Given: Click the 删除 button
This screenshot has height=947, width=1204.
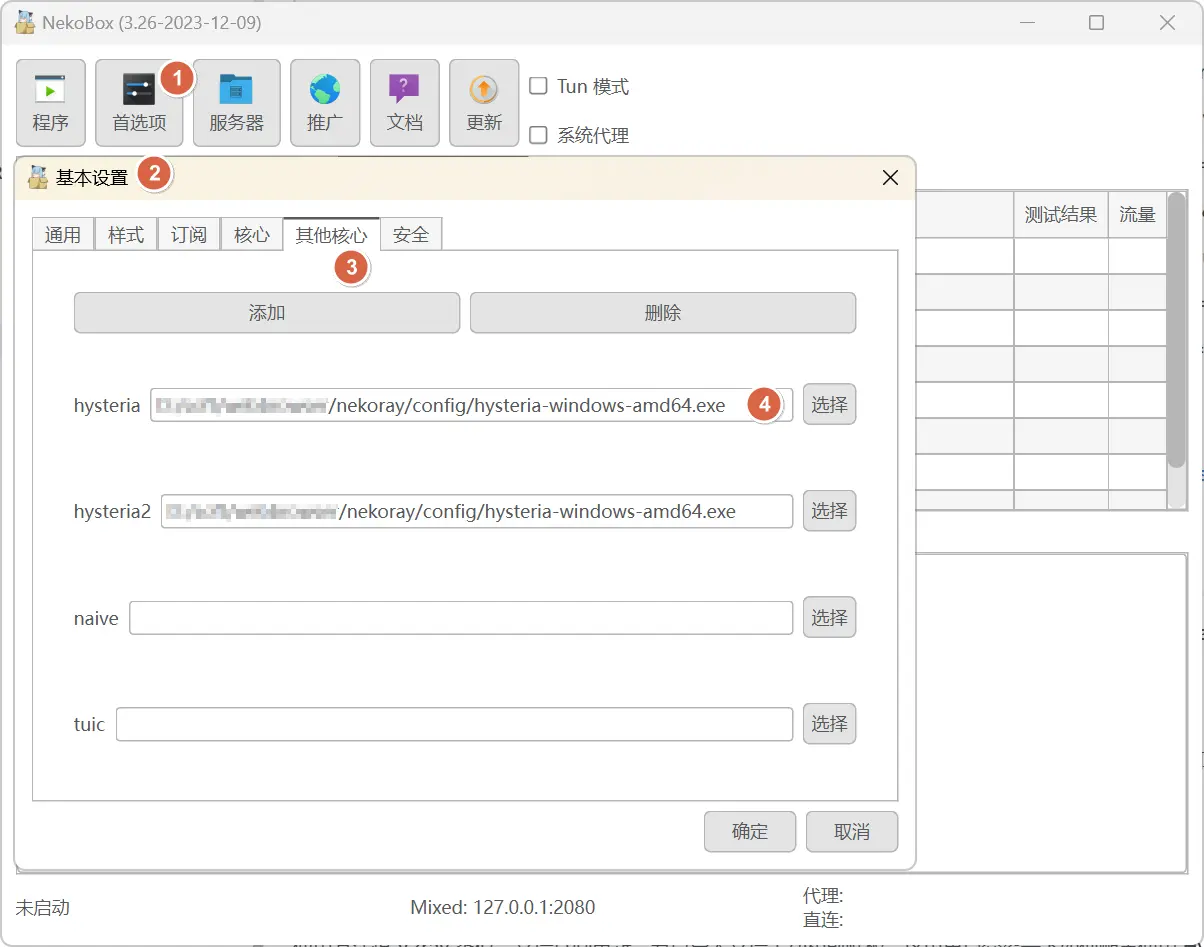Looking at the screenshot, I should 663,313.
